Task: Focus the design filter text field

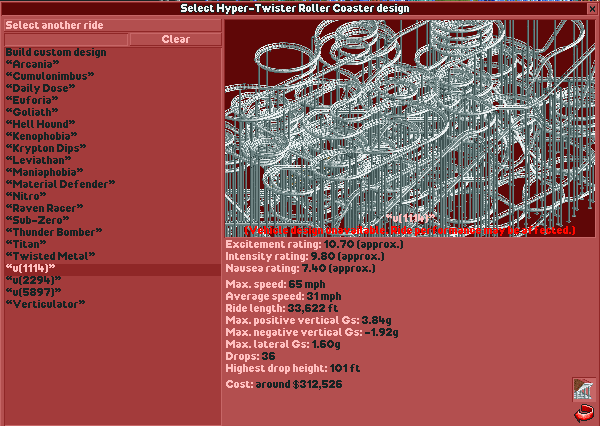Action: pyautogui.click(x=66, y=39)
